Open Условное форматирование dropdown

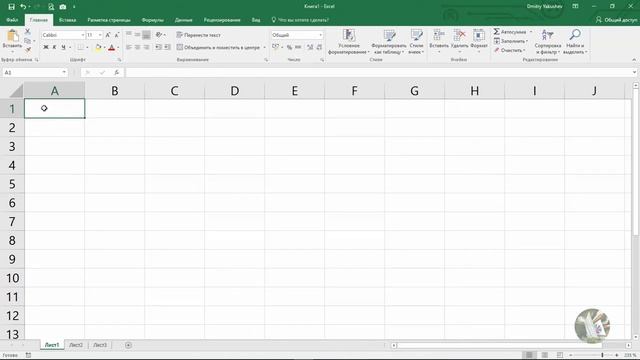(349, 41)
